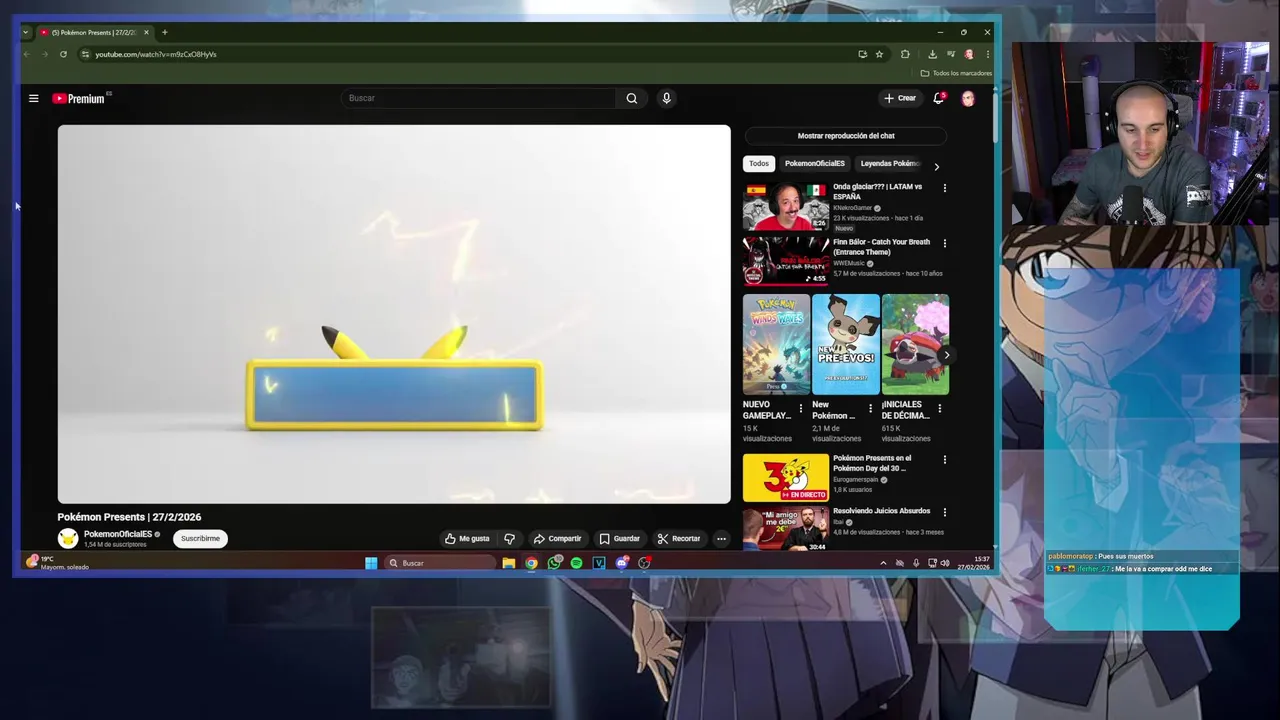Open Chrome downloads icon
The height and width of the screenshot is (720, 1280).
tap(932, 54)
